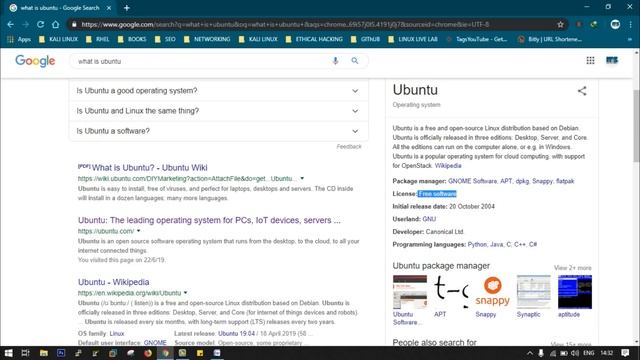The width and height of the screenshot is (640, 360).
Task: Reload the current page
Action: (40, 24)
